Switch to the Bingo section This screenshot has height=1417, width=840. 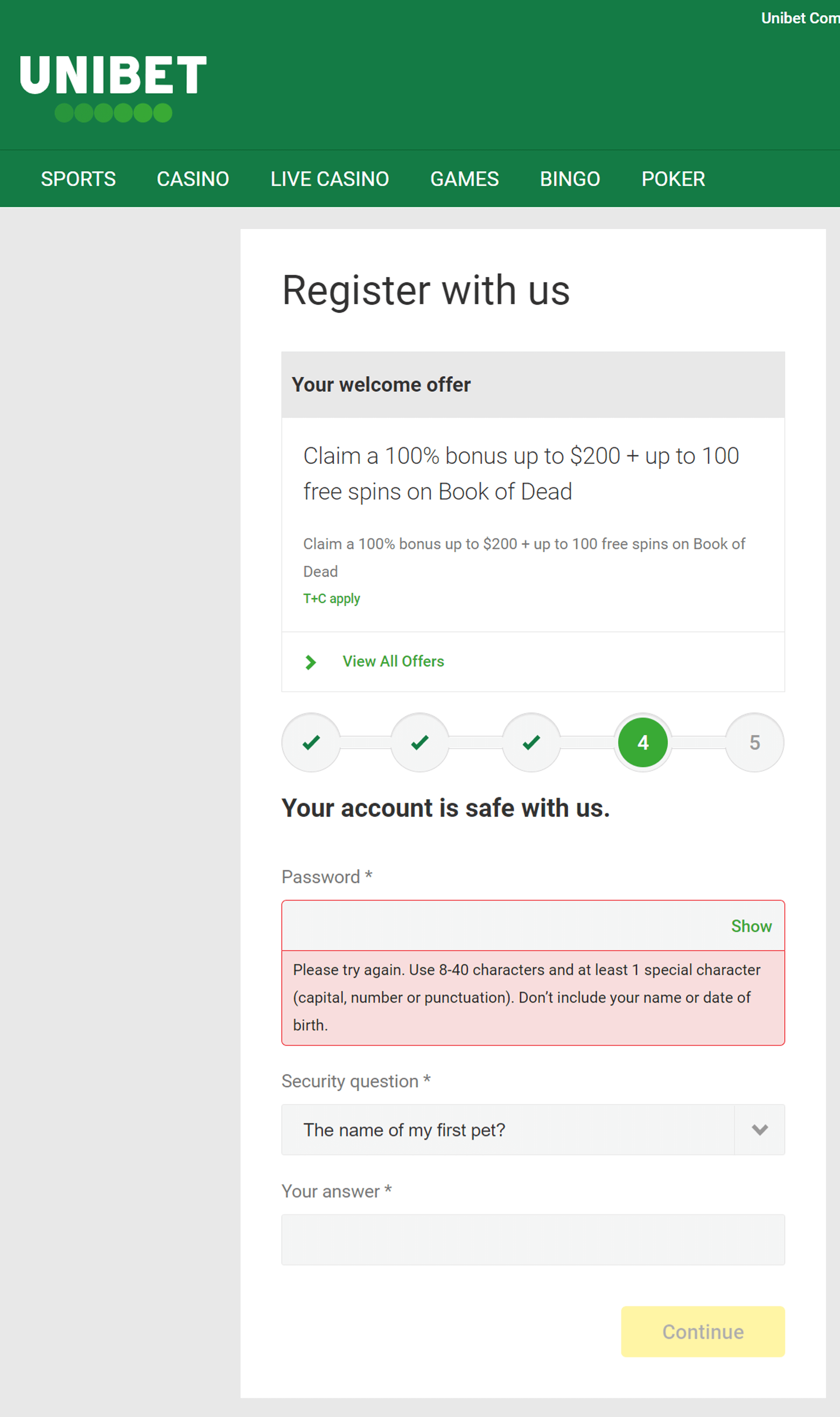click(570, 179)
